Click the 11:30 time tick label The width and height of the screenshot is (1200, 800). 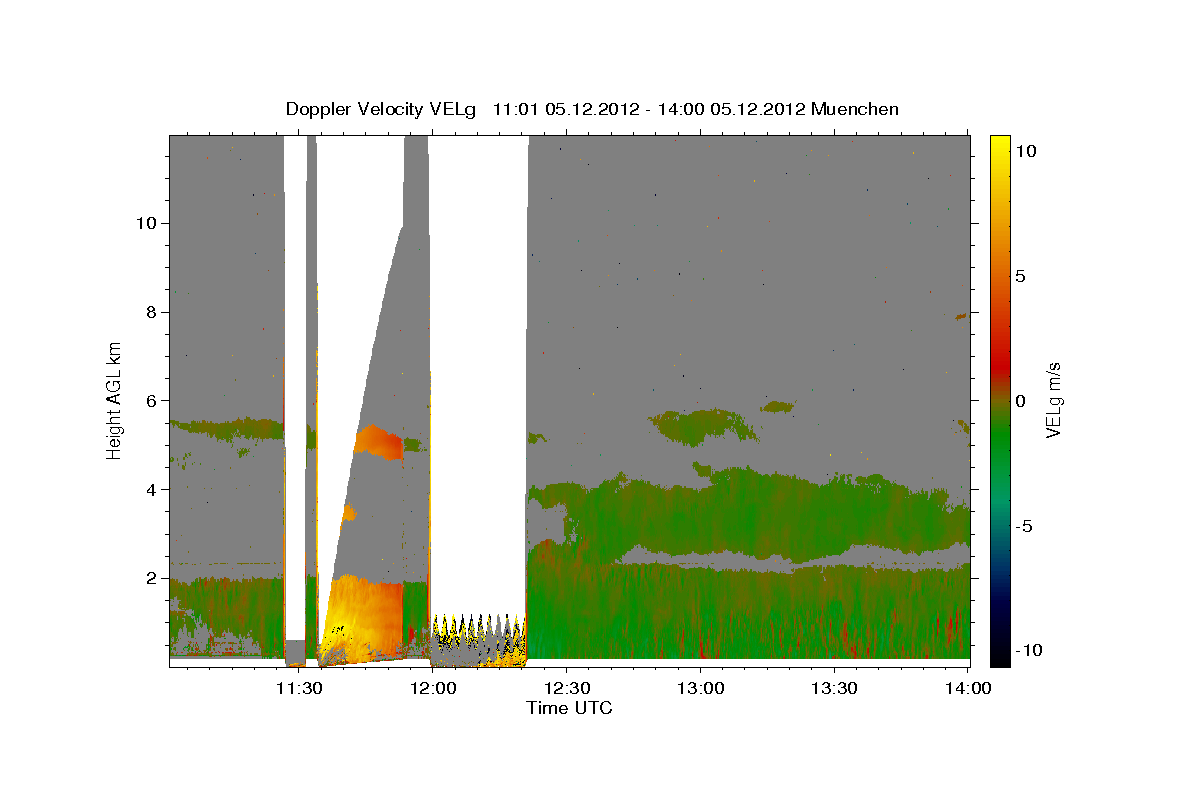pos(298,688)
